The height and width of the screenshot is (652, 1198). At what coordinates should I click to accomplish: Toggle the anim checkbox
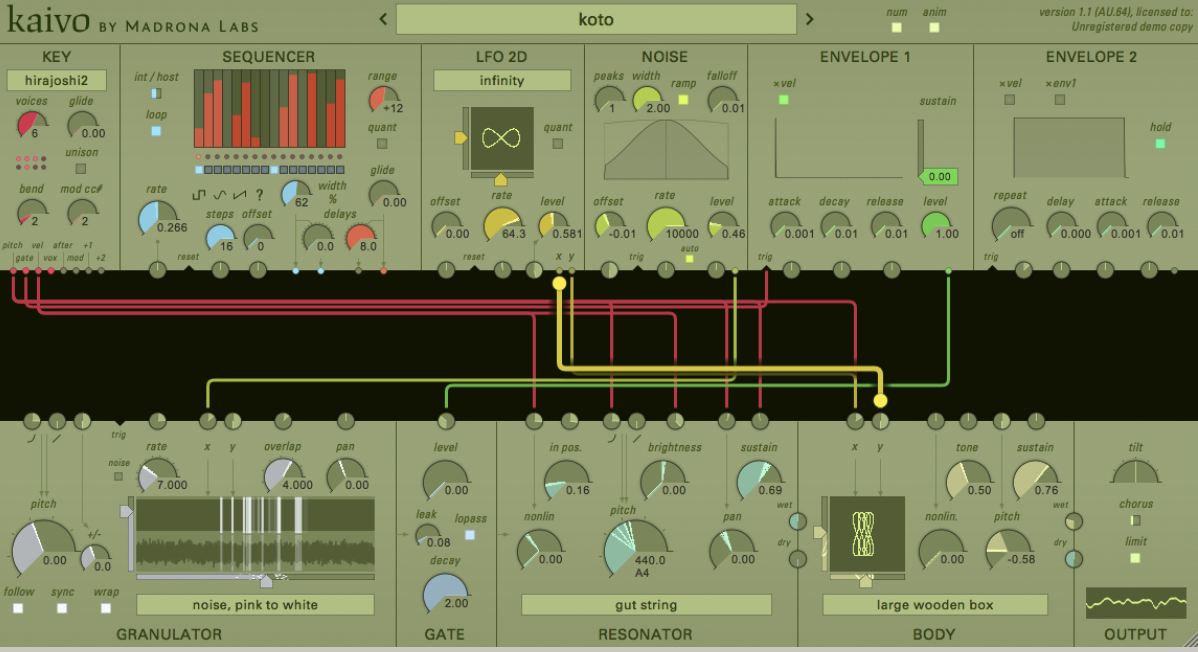(x=934, y=28)
